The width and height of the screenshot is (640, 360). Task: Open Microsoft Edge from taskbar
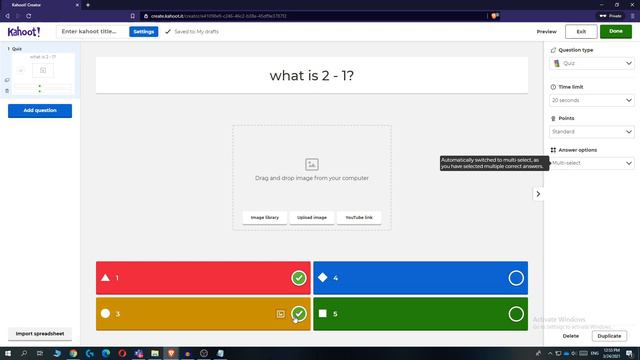point(106,353)
